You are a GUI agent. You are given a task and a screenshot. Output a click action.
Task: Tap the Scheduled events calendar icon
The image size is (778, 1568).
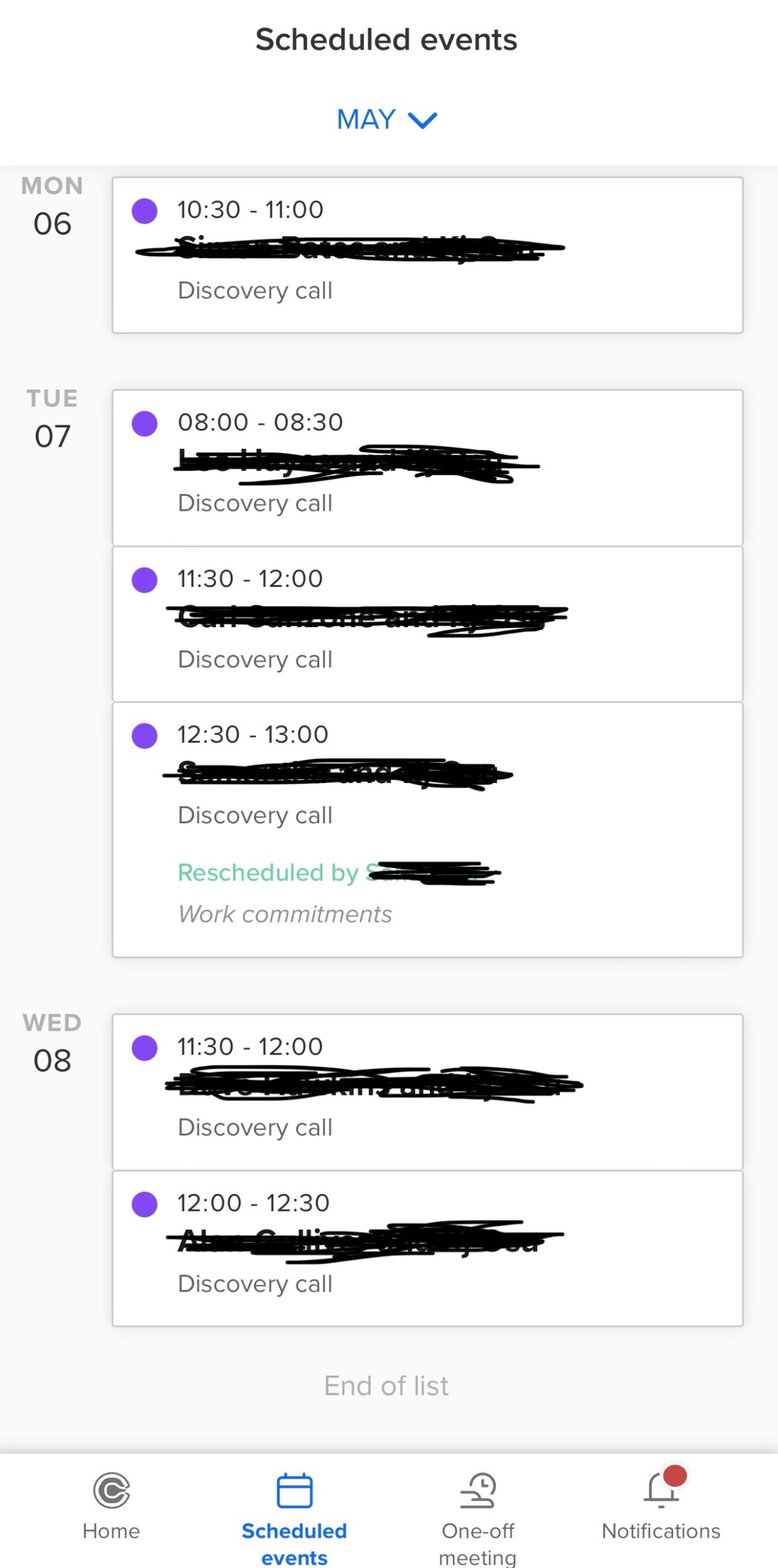pyautogui.click(x=294, y=1490)
